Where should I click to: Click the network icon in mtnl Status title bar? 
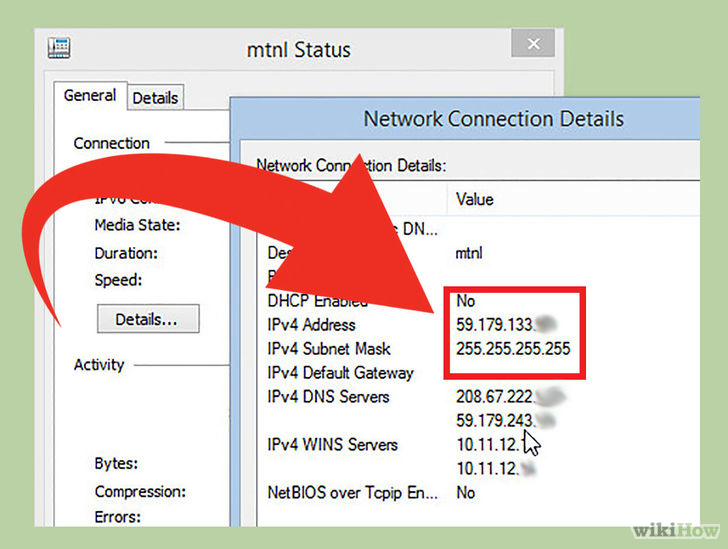tap(59, 48)
